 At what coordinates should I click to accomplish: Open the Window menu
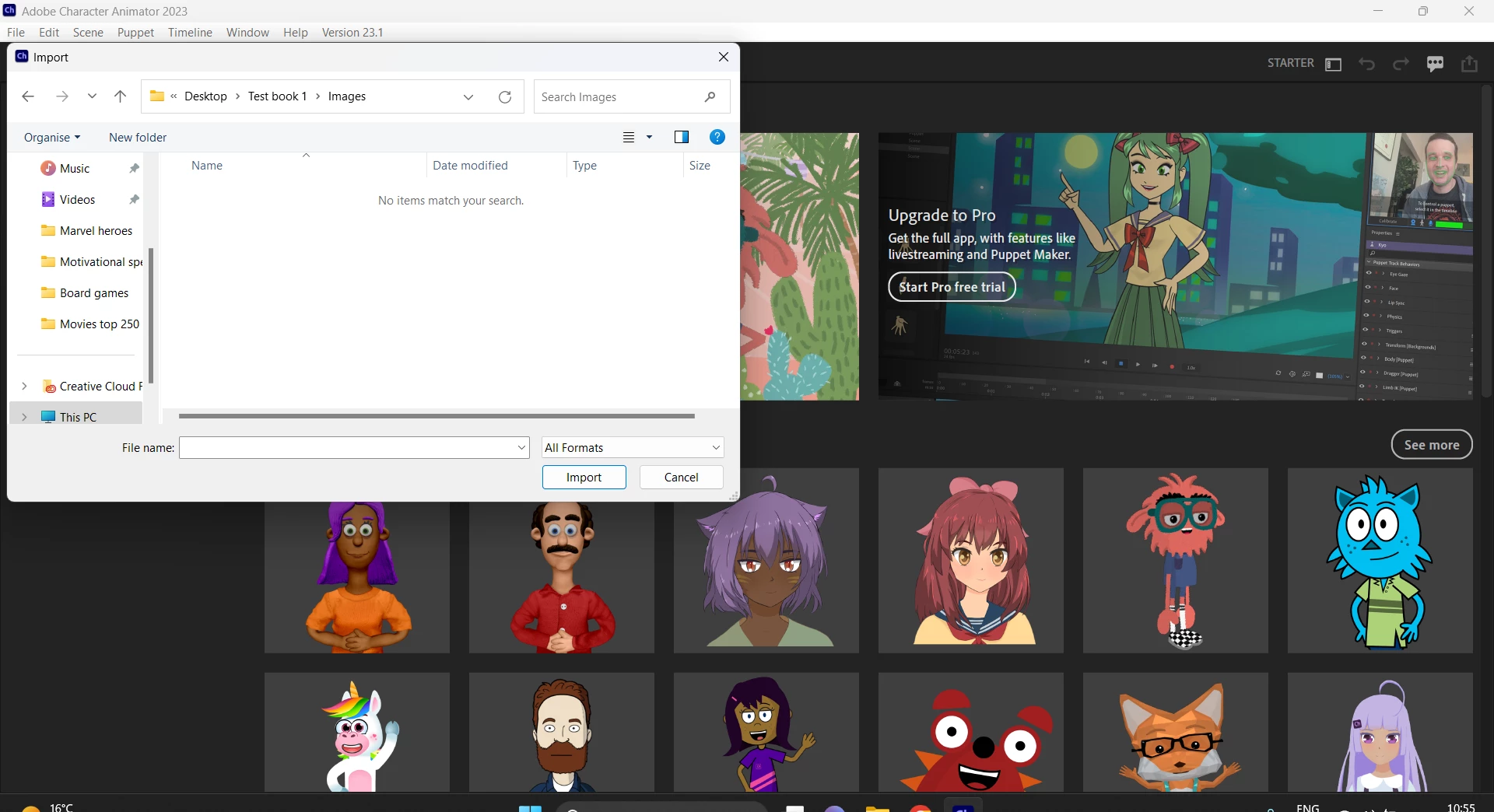pyautogui.click(x=247, y=33)
